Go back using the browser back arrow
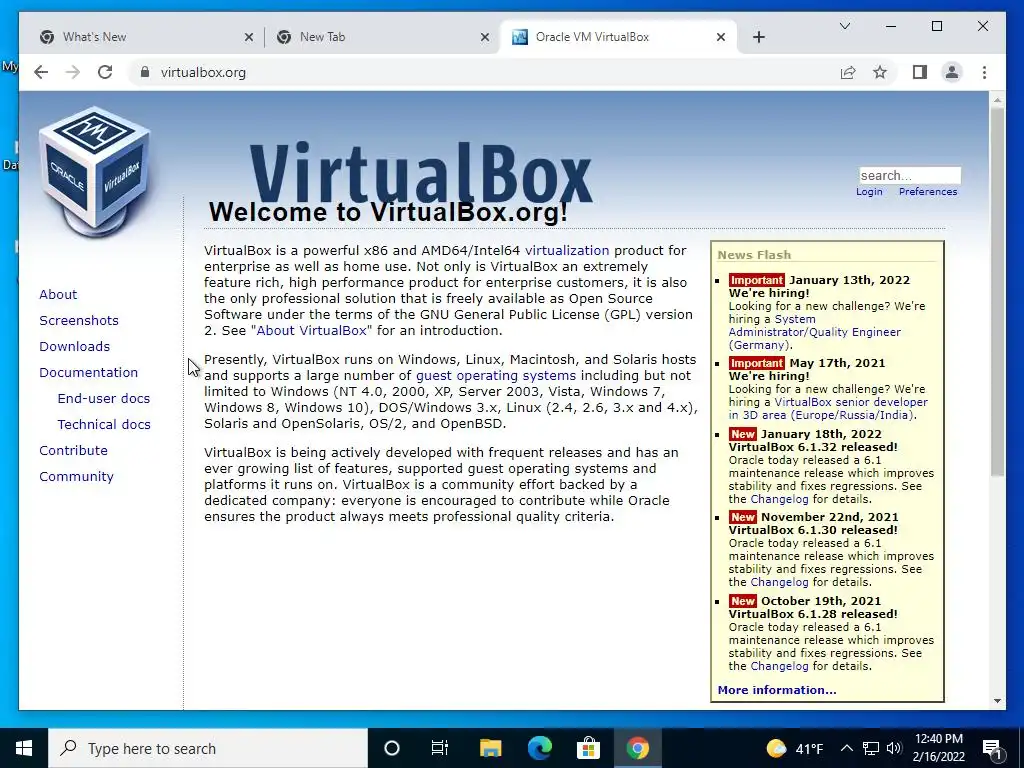 (x=41, y=72)
